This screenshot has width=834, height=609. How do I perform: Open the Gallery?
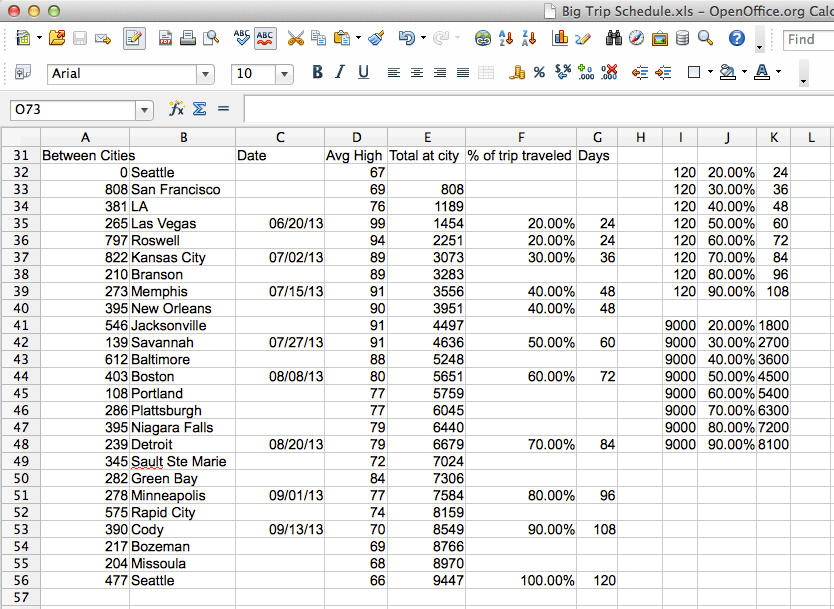pyautogui.click(x=660, y=38)
